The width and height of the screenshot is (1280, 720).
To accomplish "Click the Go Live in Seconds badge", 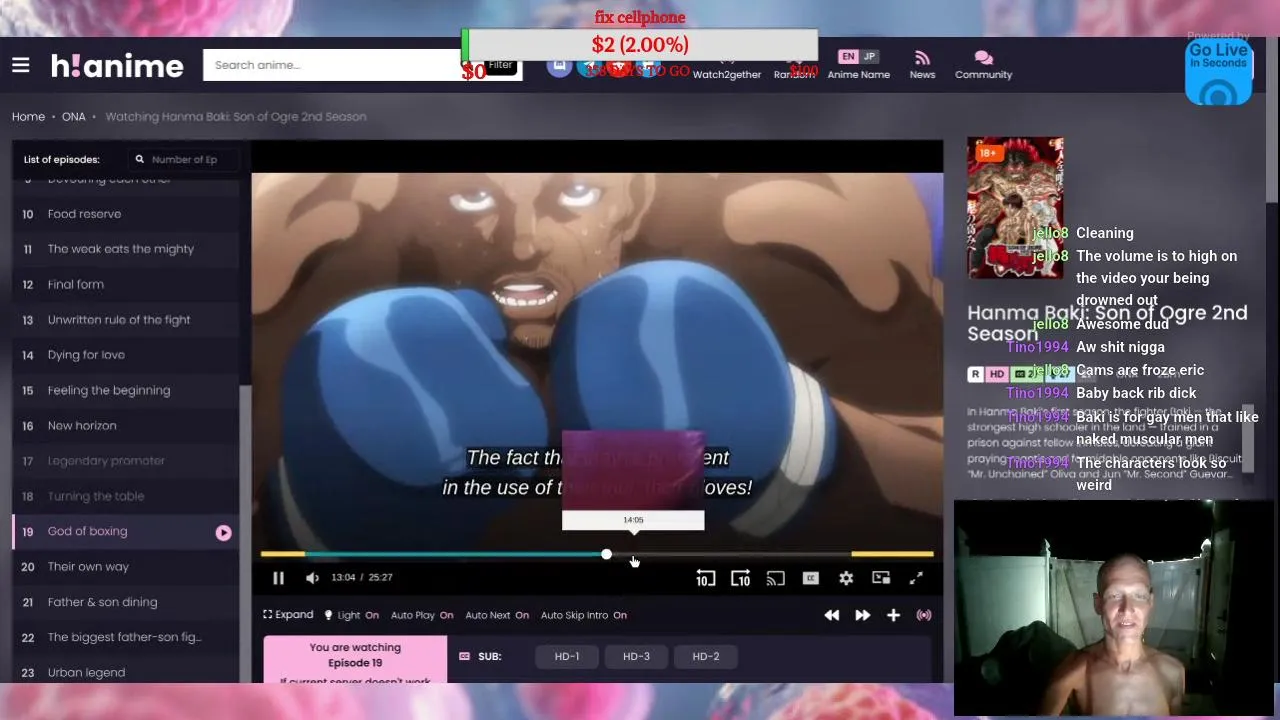I will [x=1218, y=72].
